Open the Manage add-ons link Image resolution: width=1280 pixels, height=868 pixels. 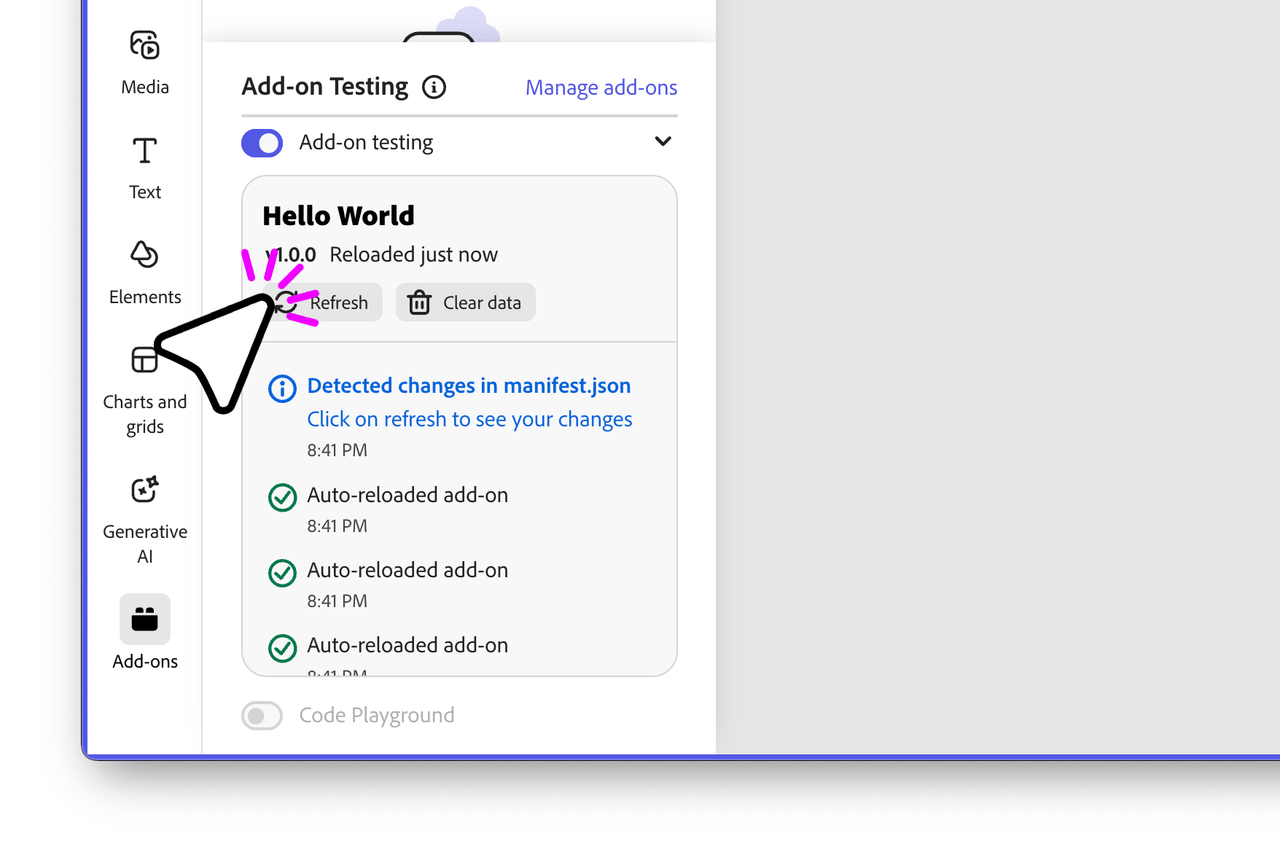(x=601, y=88)
